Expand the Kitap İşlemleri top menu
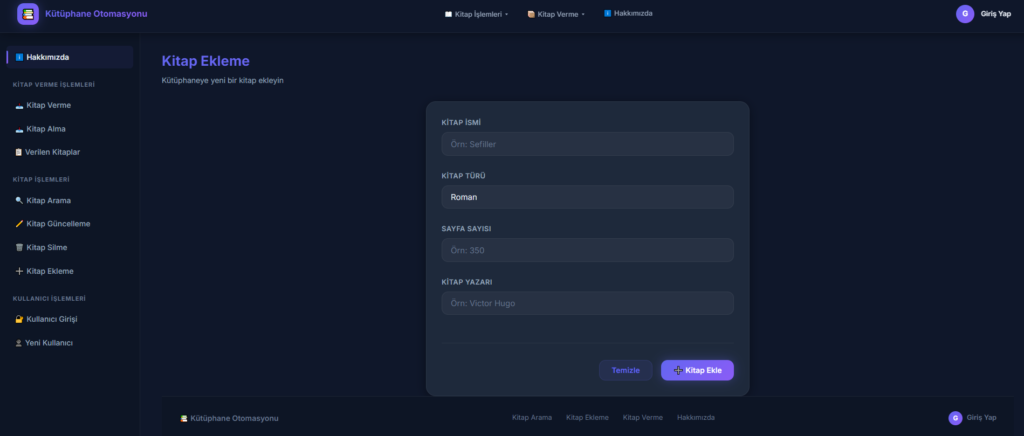This screenshot has width=1024, height=436. click(476, 14)
